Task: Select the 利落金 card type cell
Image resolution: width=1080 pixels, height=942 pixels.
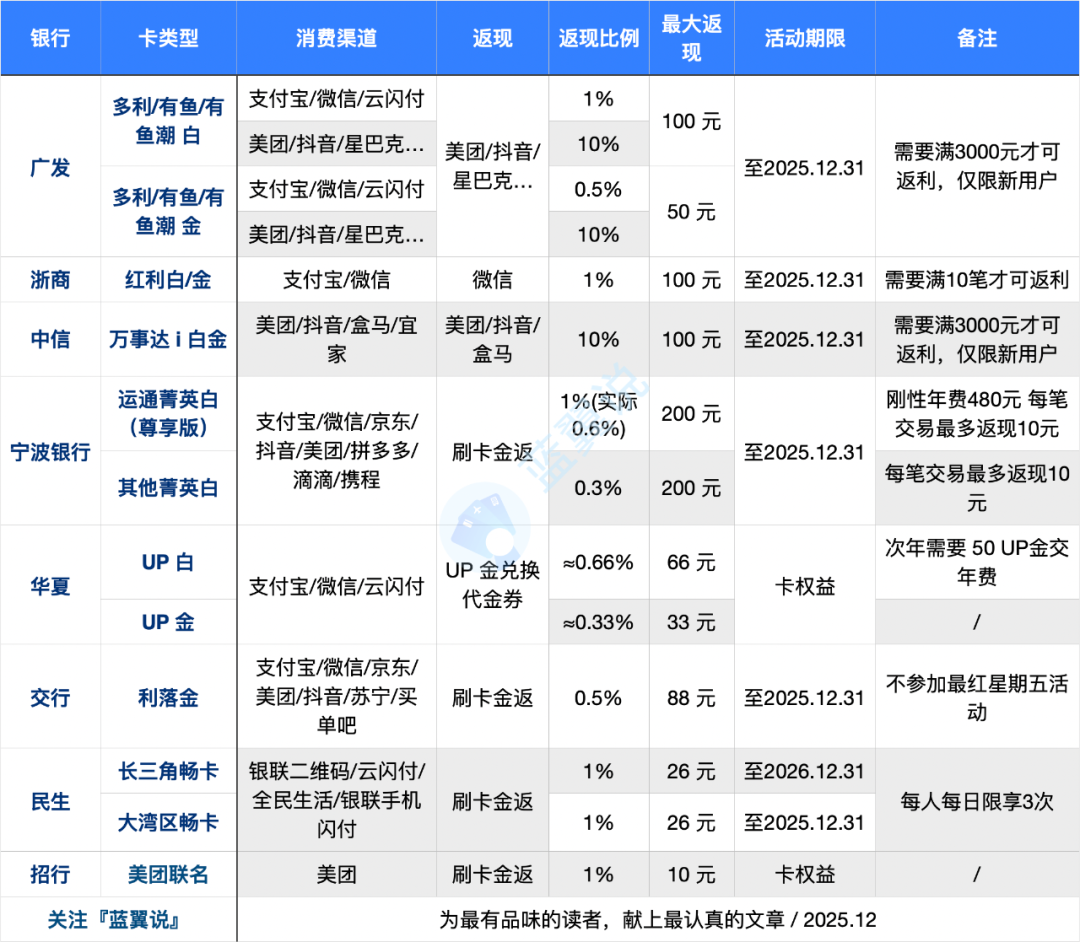Action: point(167,697)
